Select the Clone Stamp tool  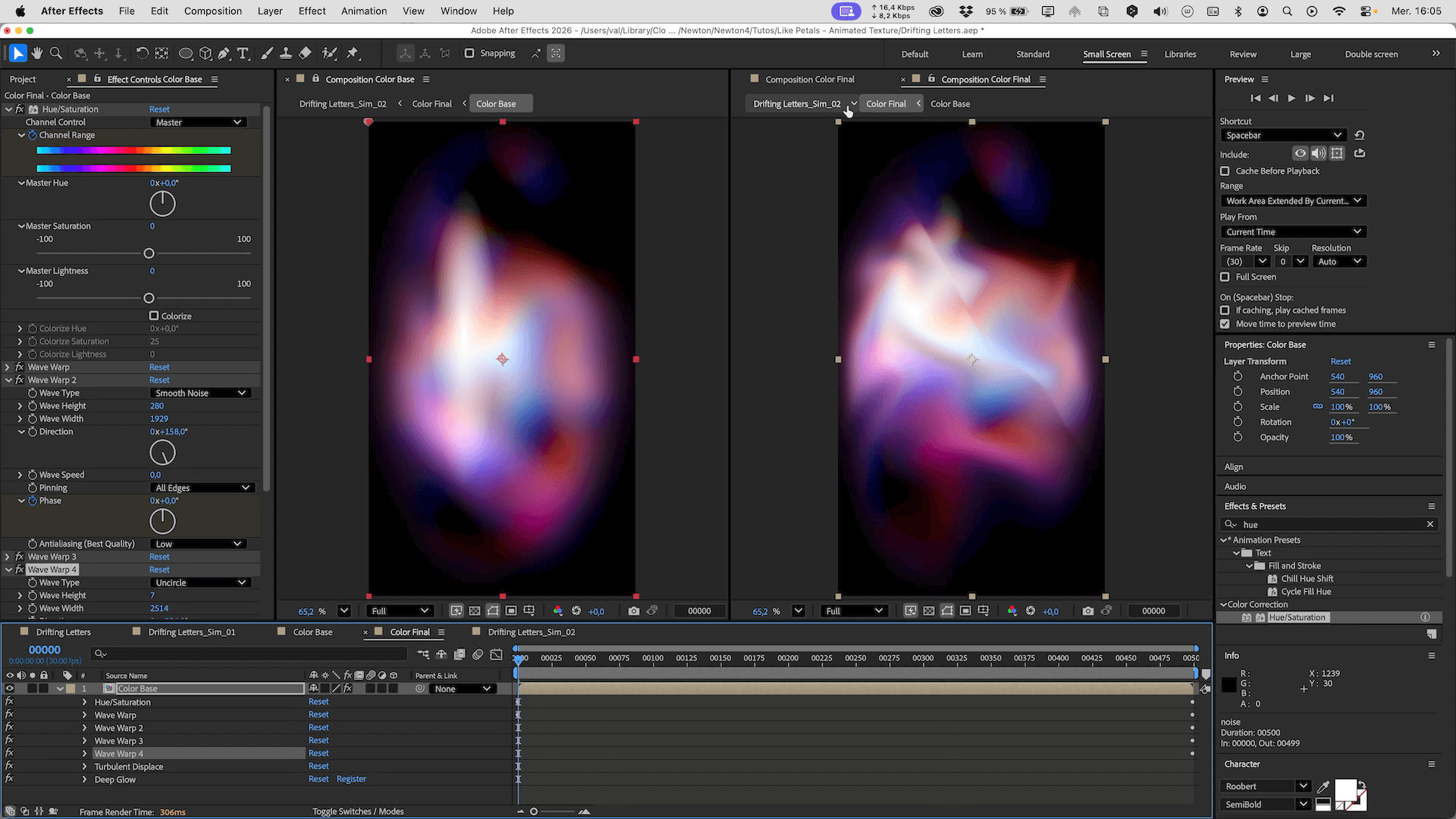(x=286, y=53)
